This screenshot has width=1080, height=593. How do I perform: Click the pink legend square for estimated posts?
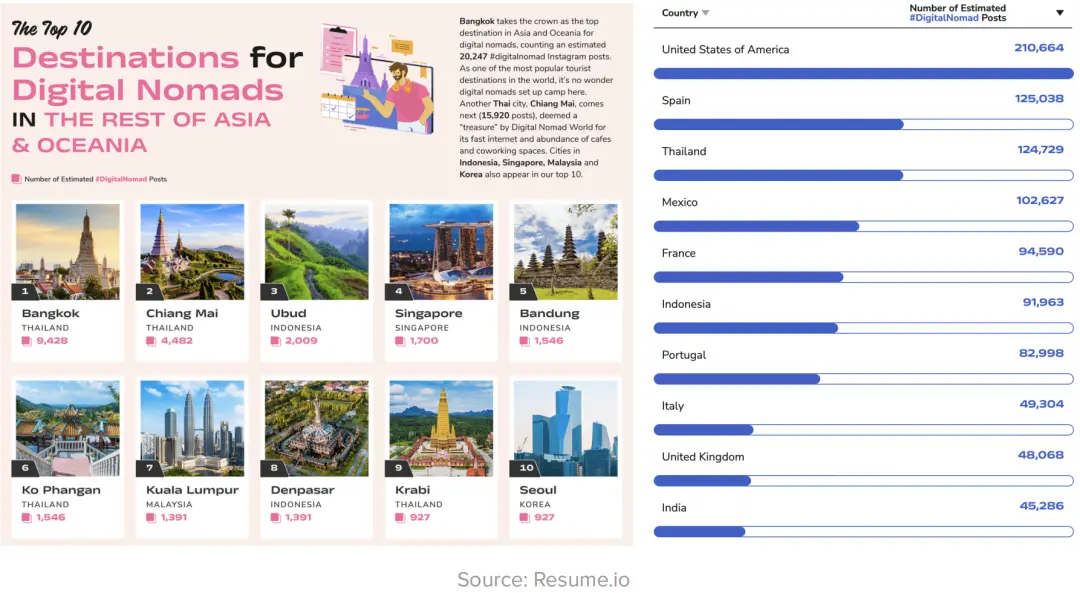[x=16, y=179]
